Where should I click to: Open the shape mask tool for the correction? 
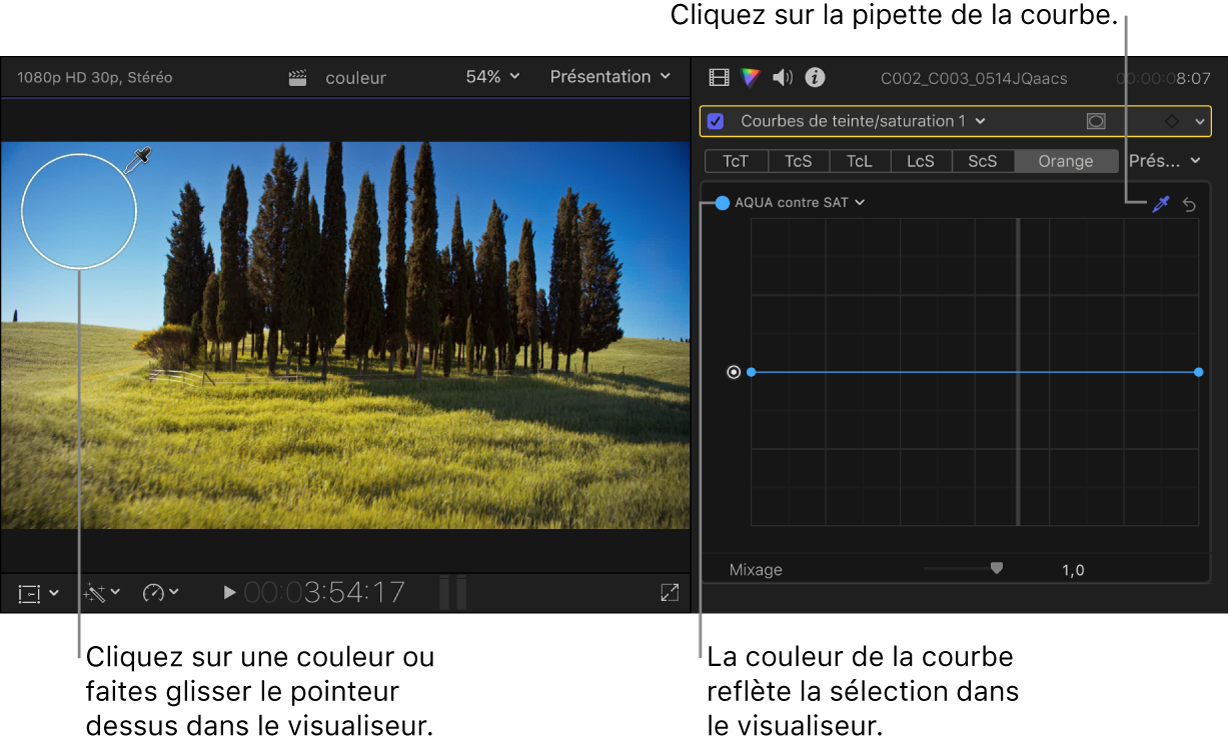pos(1096,120)
